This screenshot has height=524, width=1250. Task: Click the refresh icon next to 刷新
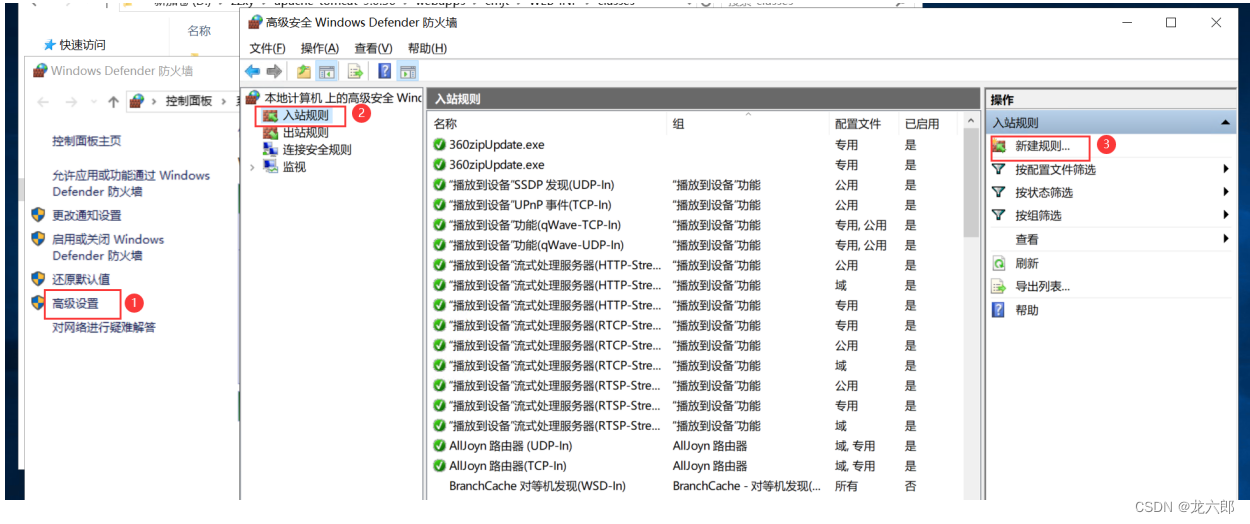pyautogui.click(x=998, y=263)
